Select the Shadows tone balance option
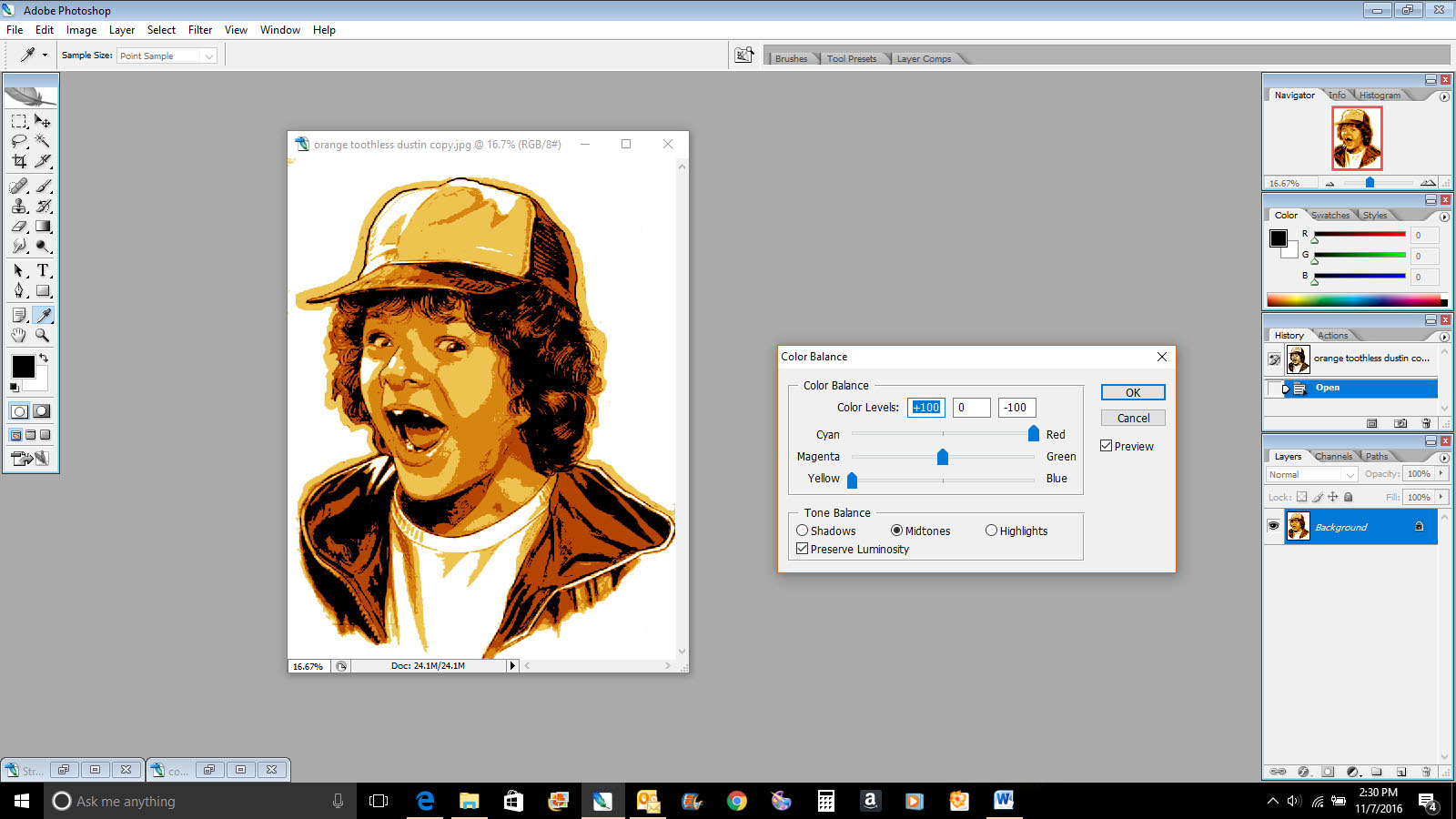1456x819 pixels. pos(802,531)
